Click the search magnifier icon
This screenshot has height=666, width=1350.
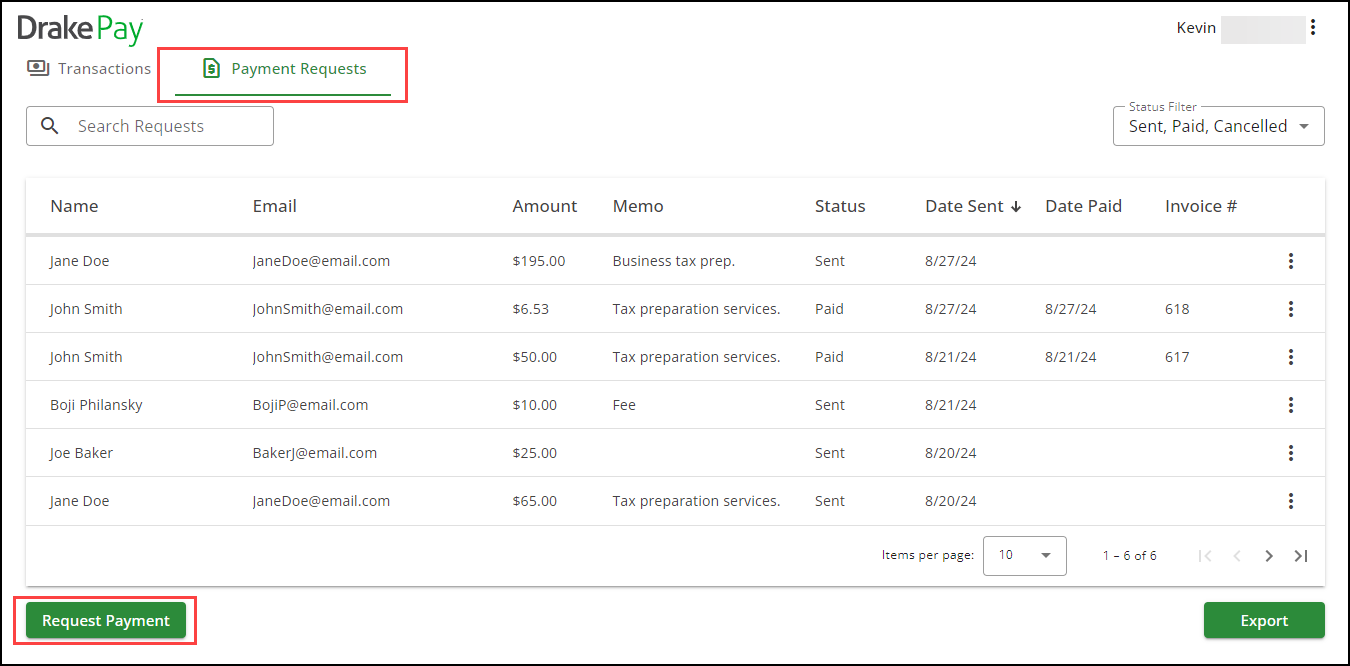pos(50,125)
